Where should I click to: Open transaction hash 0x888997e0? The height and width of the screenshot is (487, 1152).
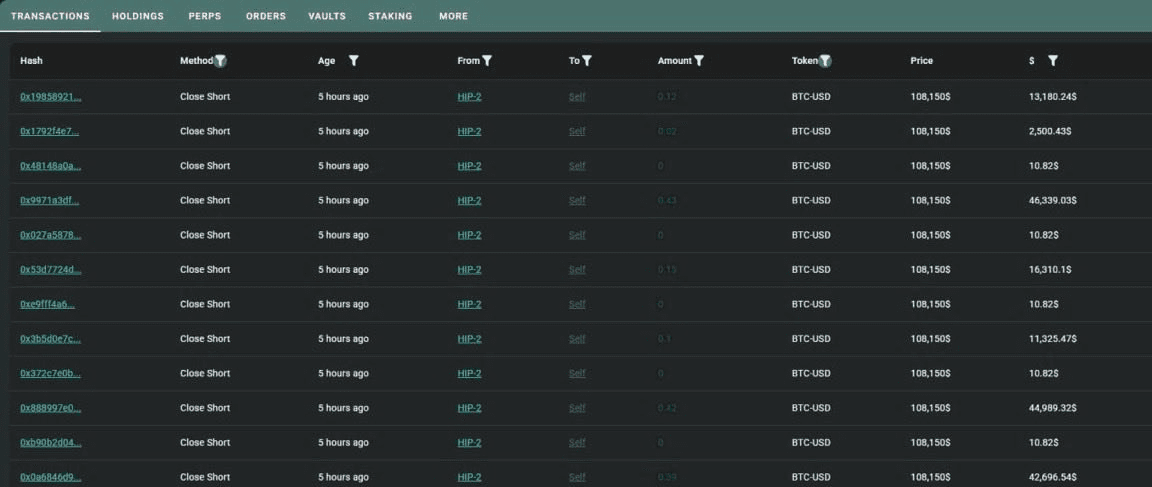(50, 408)
